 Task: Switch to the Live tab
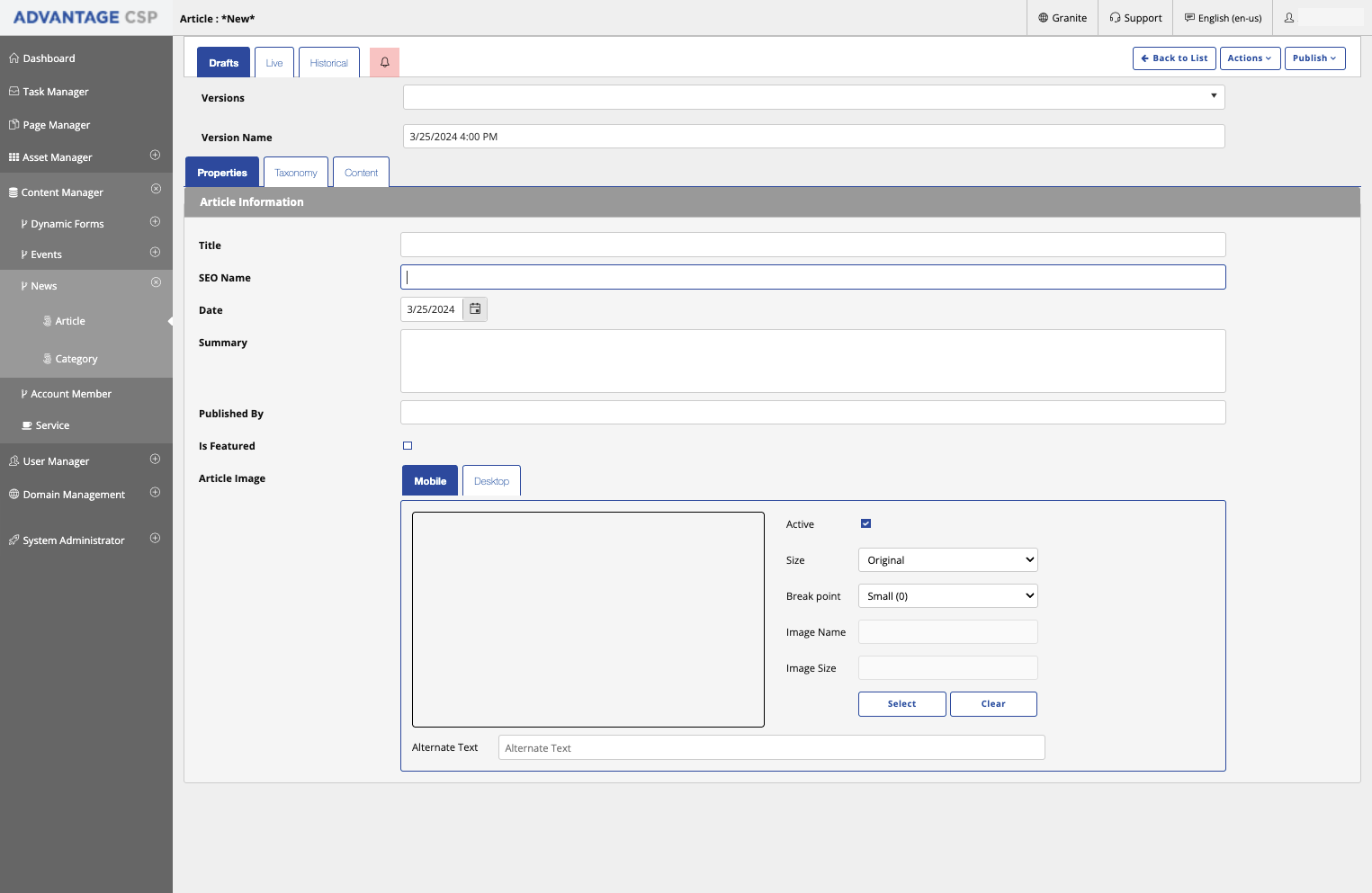point(274,62)
